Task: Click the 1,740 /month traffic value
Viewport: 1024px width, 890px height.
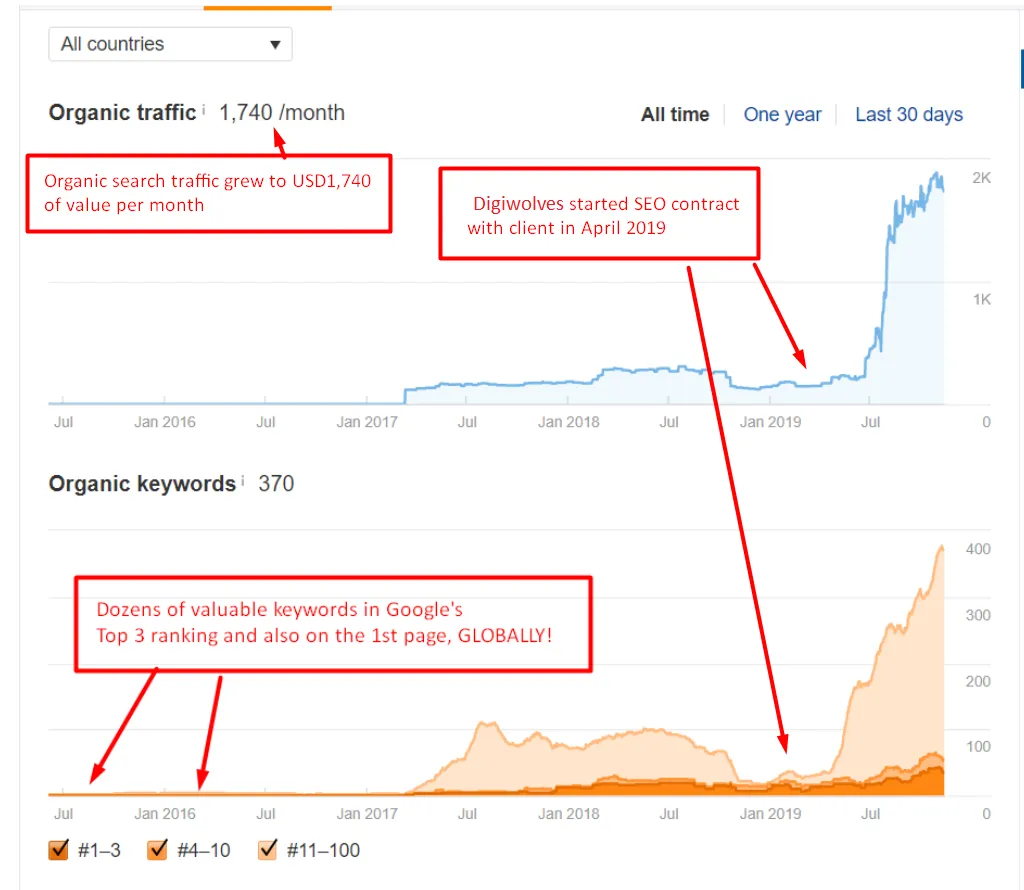Action: tap(281, 112)
